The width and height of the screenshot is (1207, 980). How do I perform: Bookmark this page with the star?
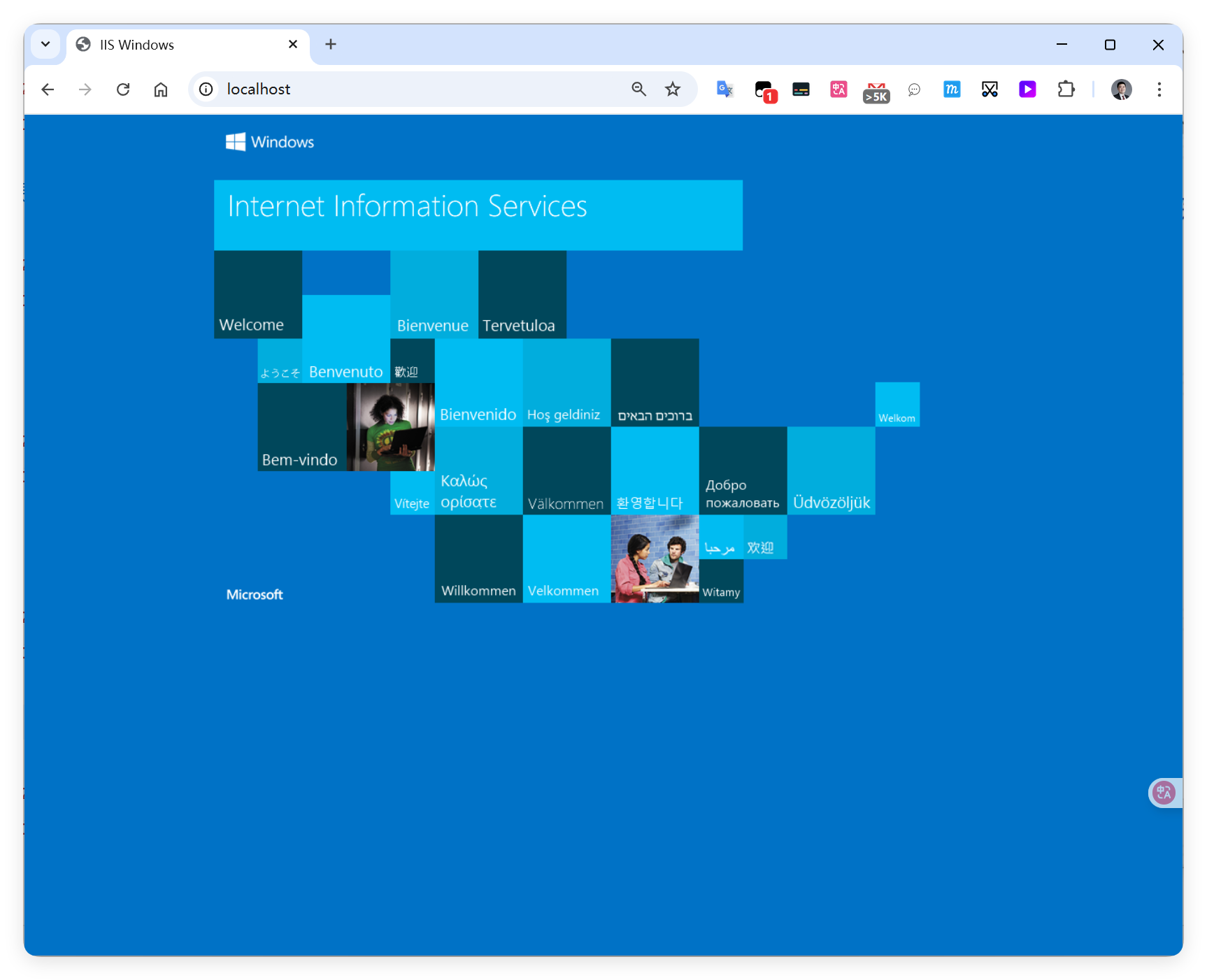coord(673,89)
